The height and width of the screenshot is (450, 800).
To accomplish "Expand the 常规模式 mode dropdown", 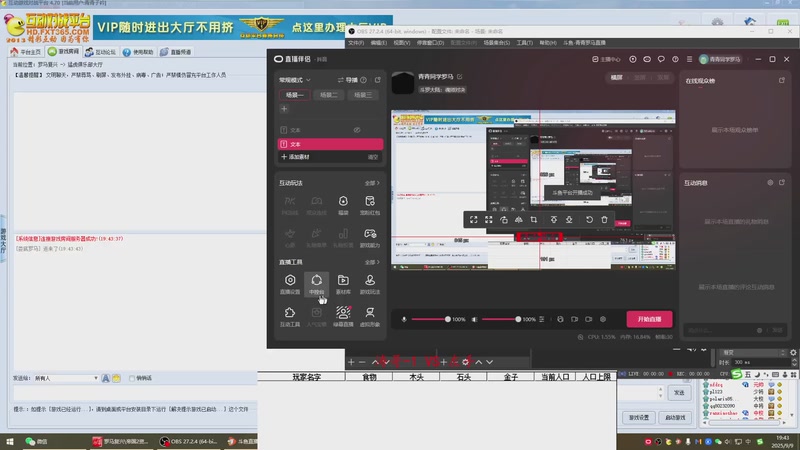I will tap(295, 80).
